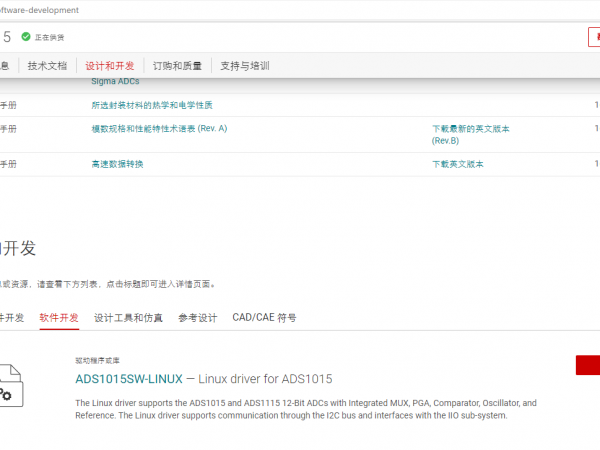The image size is (600, 450).
Task: Open the CAD/CAE 符号 sub-tab
Action: (264, 318)
